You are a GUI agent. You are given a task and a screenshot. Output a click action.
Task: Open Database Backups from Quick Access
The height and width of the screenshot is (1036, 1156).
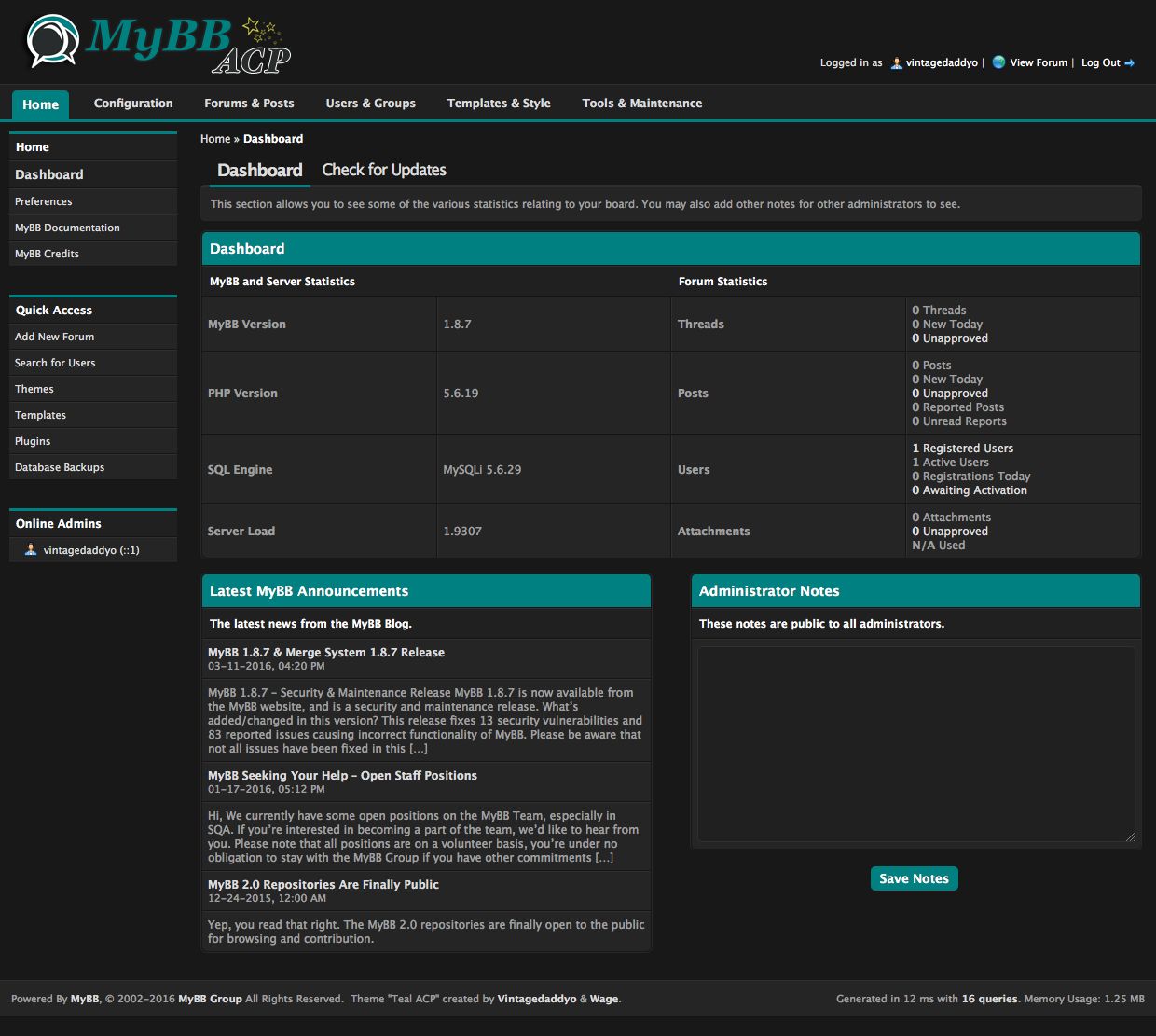(x=60, y=467)
